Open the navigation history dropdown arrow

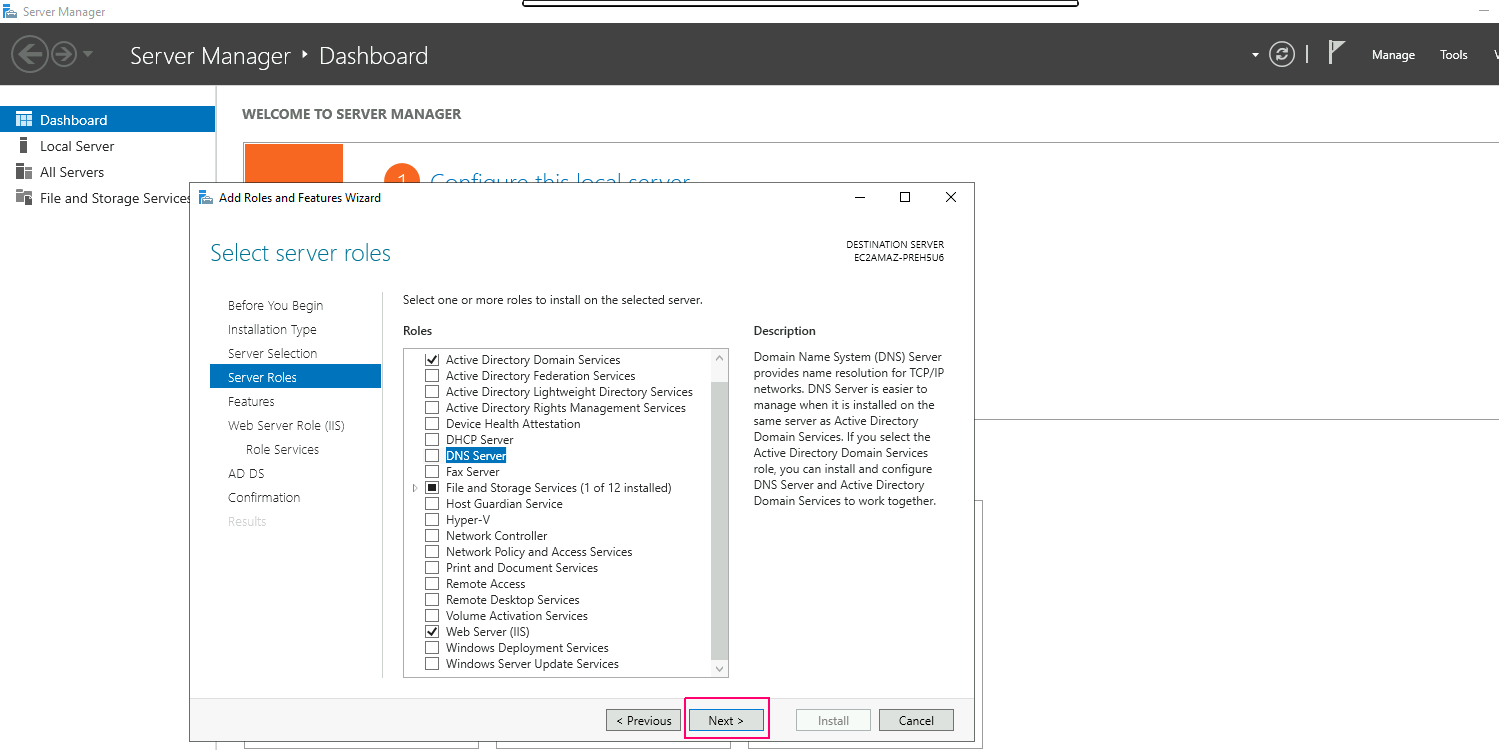tap(88, 54)
